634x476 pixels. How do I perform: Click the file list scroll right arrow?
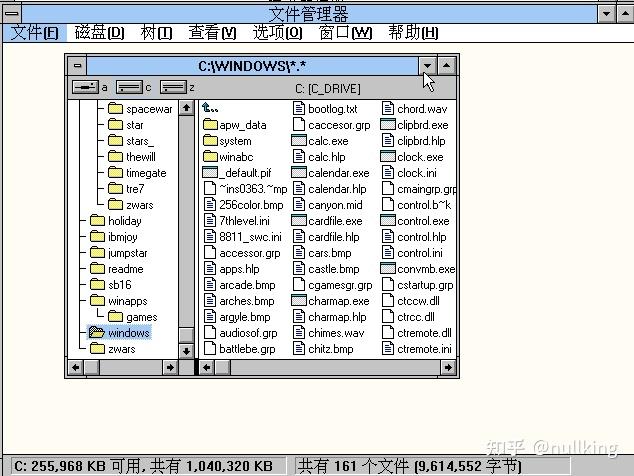pos(448,367)
